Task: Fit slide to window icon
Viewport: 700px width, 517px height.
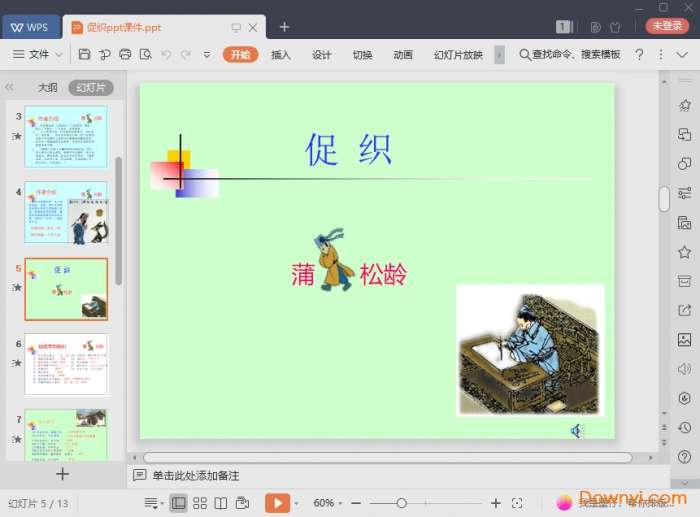Action: (x=517, y=503)
